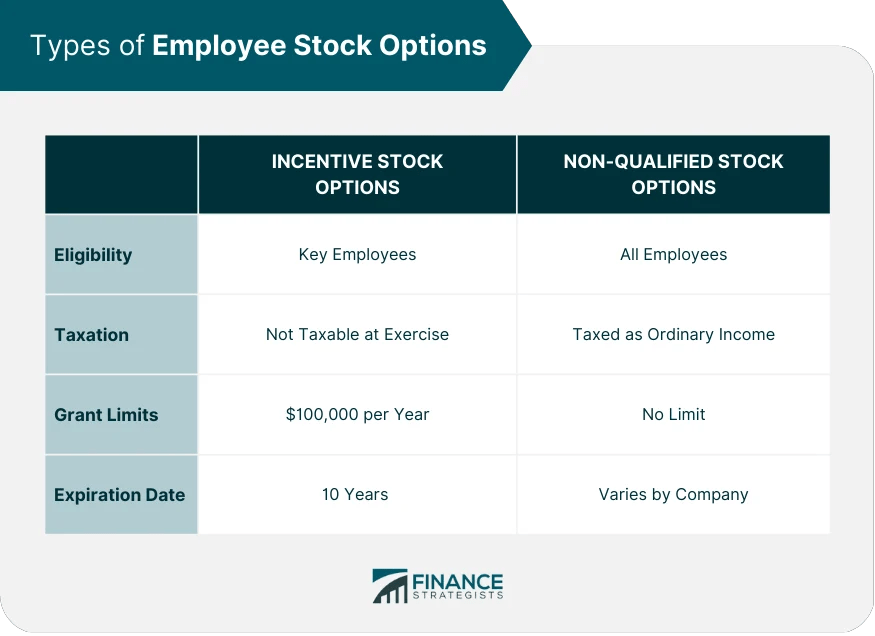This screenshot has width=875, height=636.
Task: Click the word Strategists in the footer logo
Action: coord(456,595)
